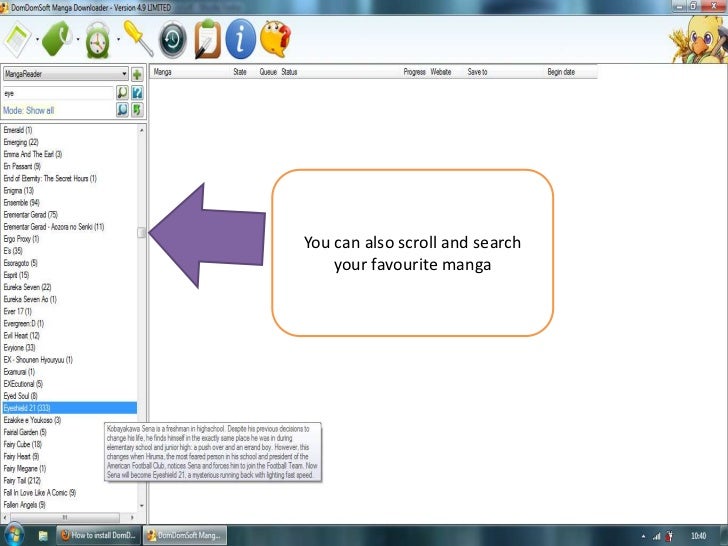Click the Website column header

point(441,72)
